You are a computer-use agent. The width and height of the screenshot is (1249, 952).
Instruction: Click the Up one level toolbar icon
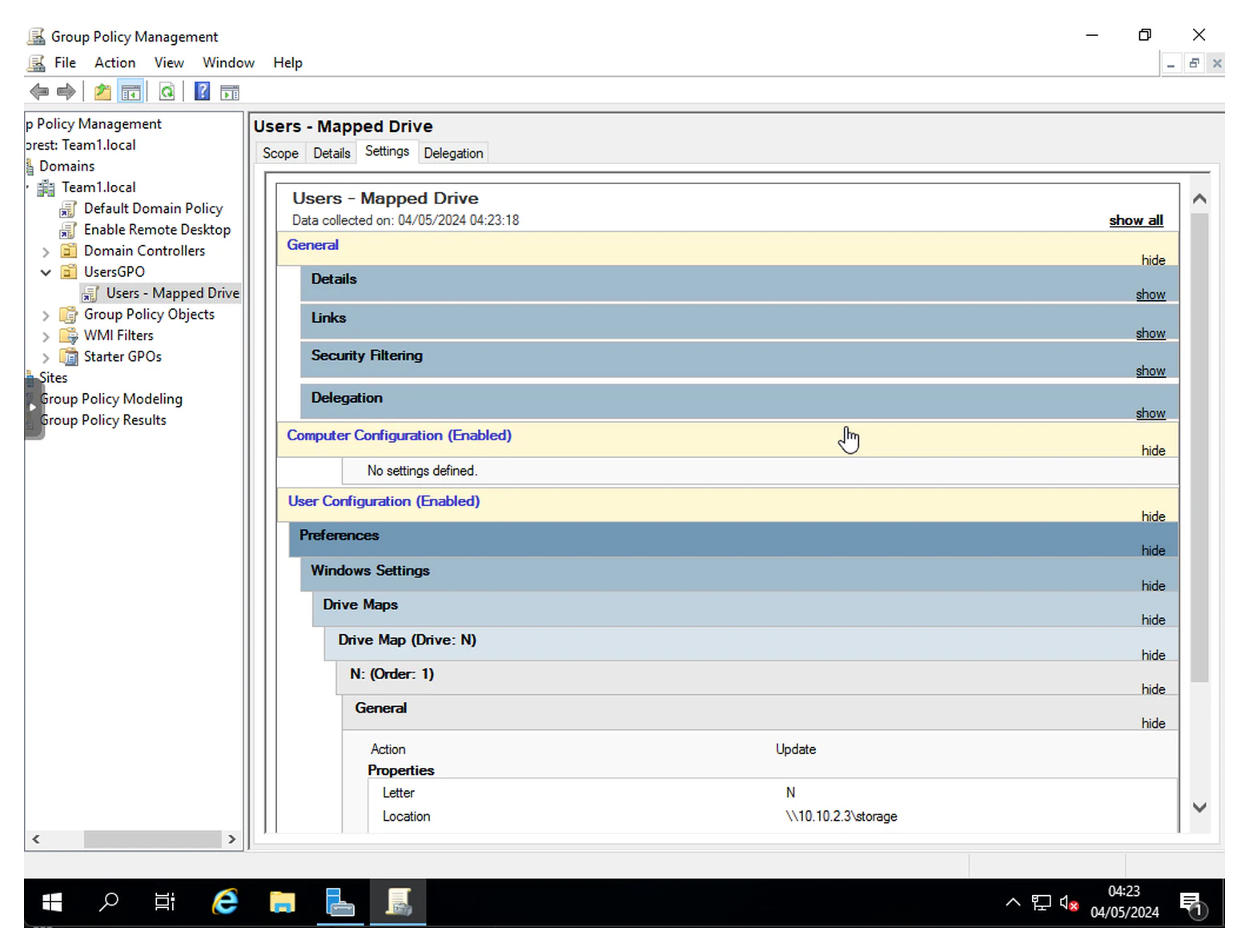point(102,92)
